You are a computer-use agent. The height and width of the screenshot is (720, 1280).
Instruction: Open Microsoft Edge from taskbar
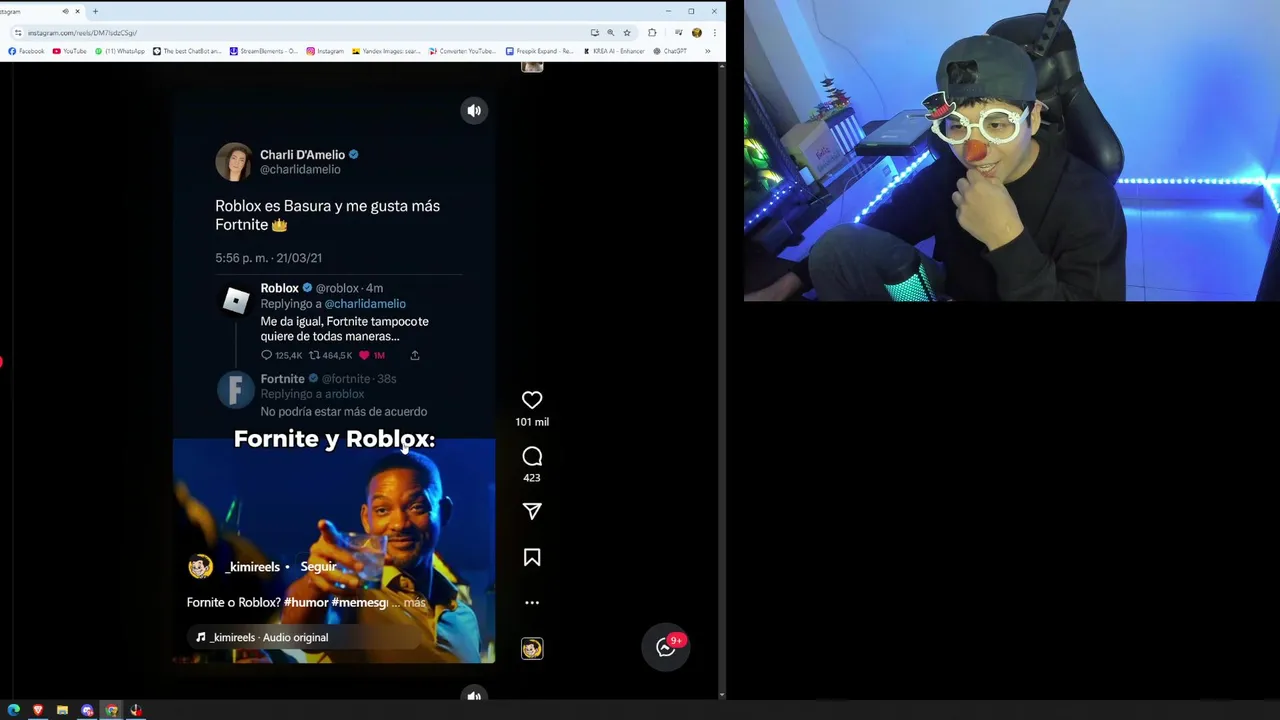coord(14,710)
